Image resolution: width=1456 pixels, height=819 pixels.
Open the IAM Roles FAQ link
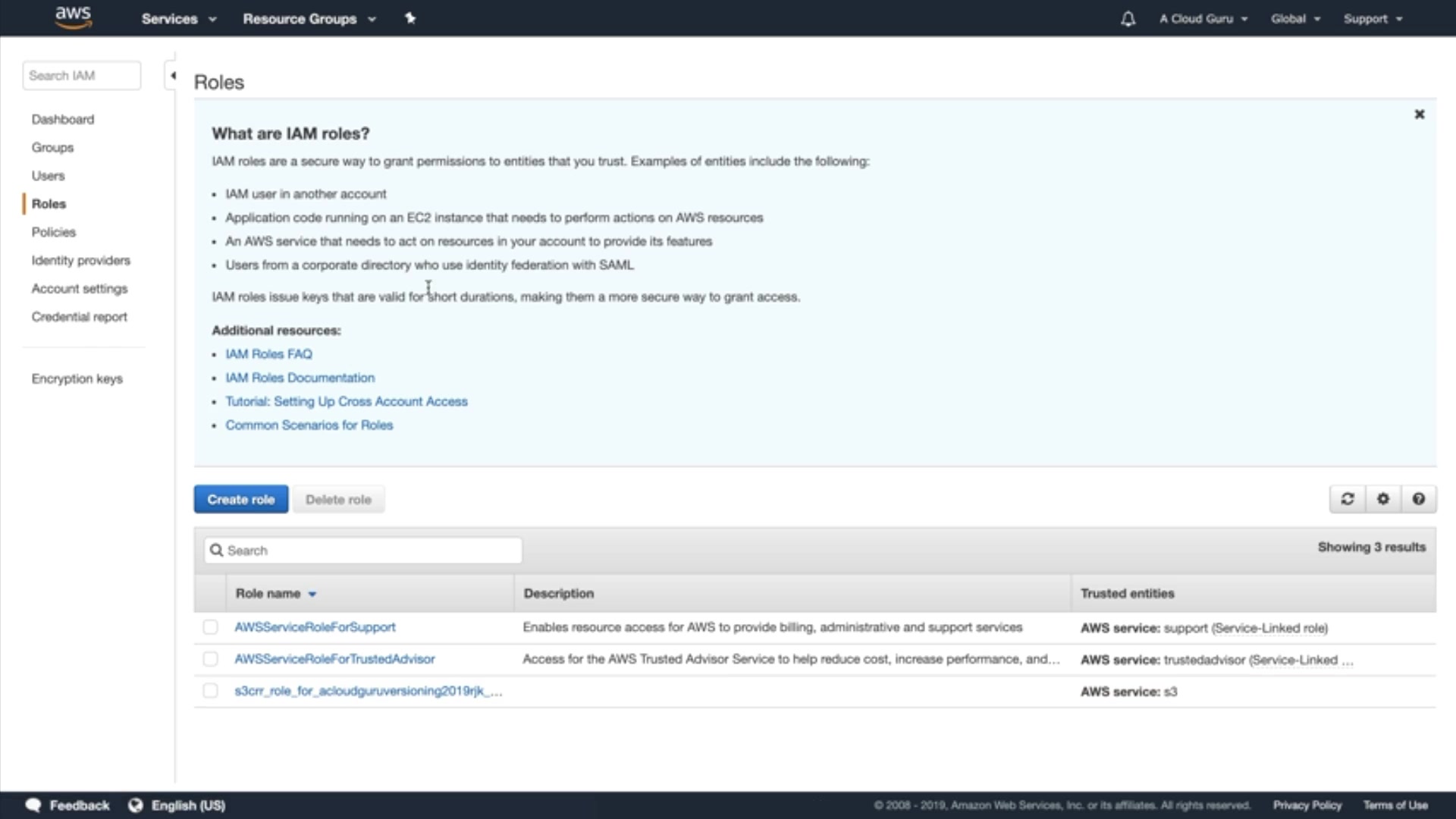pos(268,354)
